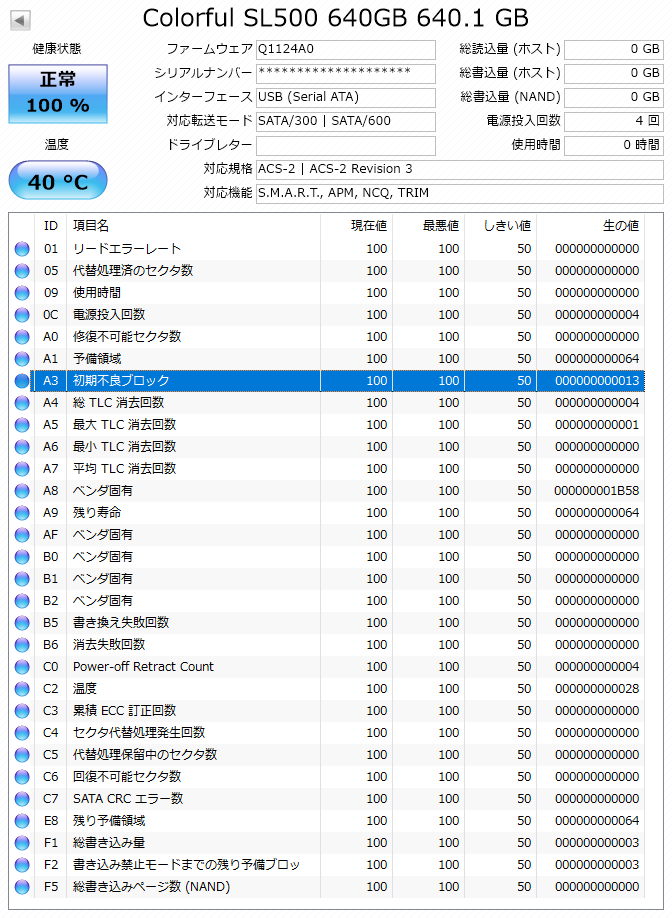This screenshot has height=918, width=672.
Task: Select the 累積 ECC 訂正回数 row
Action: click(x=328, y=711)
